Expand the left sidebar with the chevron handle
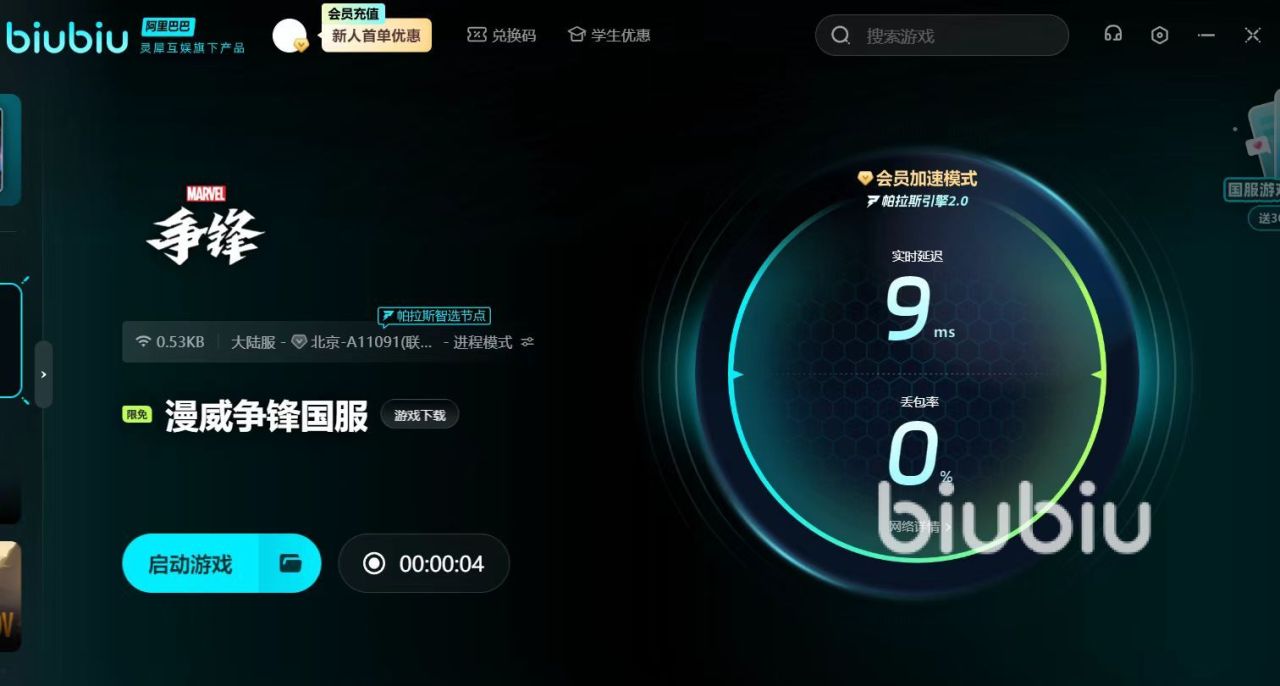1280x686 pixels. coord(43,374)
